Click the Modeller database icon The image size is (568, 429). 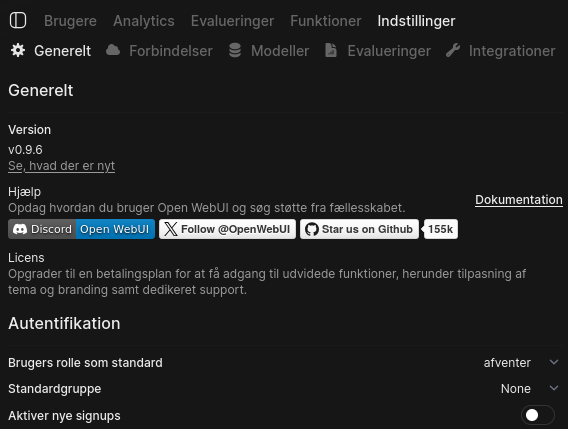click(235, 50)
